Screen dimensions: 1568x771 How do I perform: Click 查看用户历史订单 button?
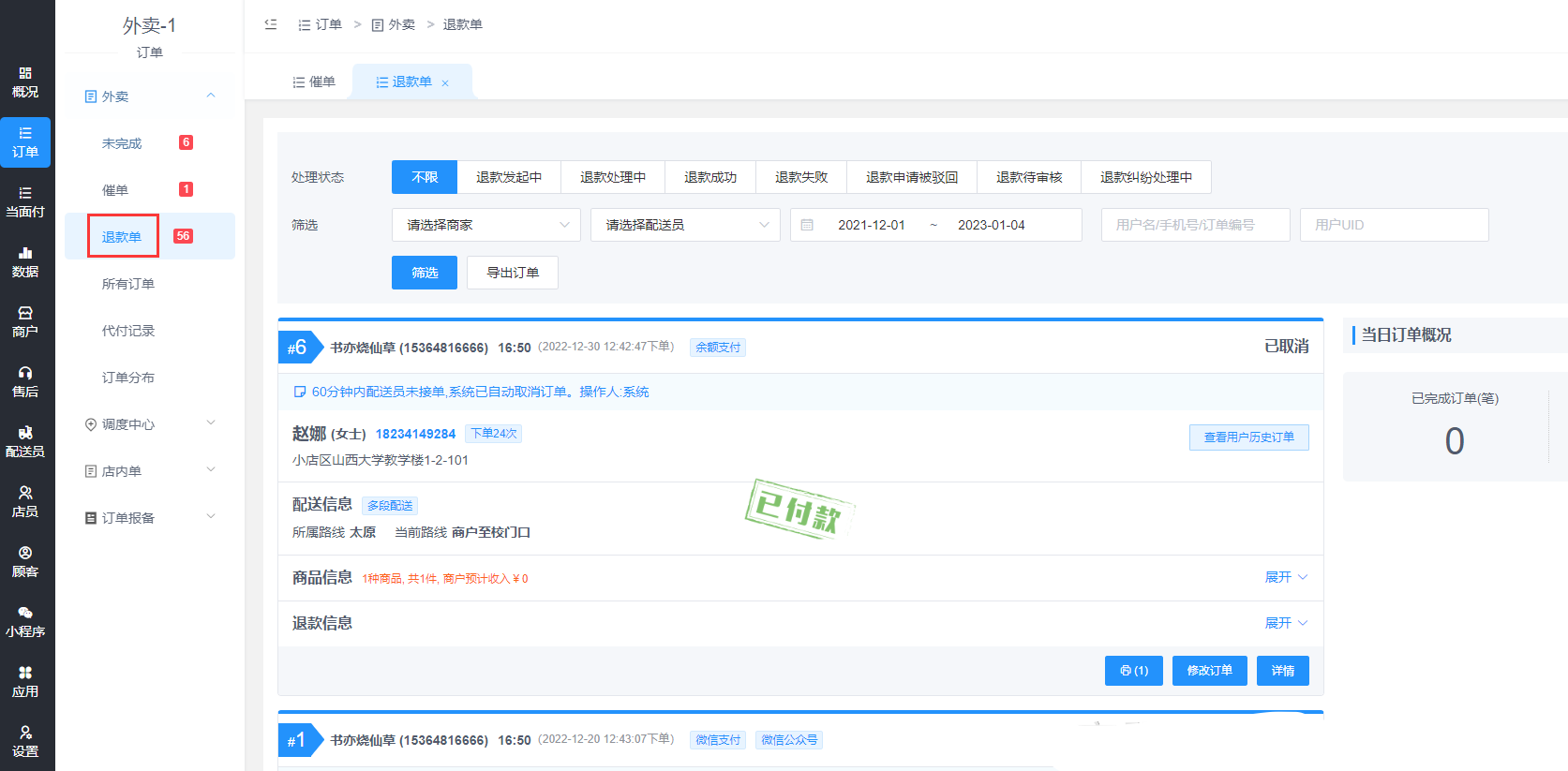(1249, 437)
